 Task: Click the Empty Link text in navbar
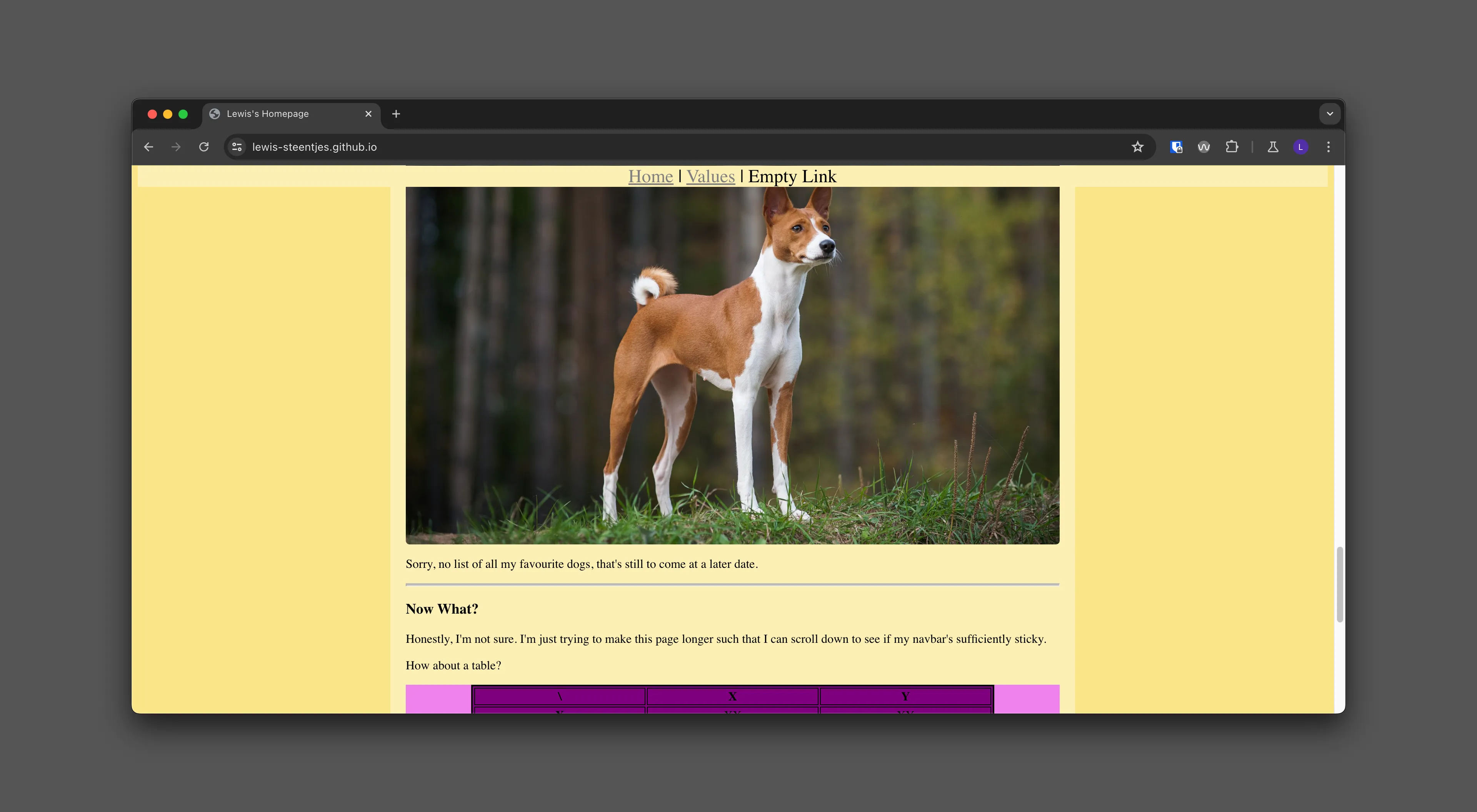(x=792, y=176)
